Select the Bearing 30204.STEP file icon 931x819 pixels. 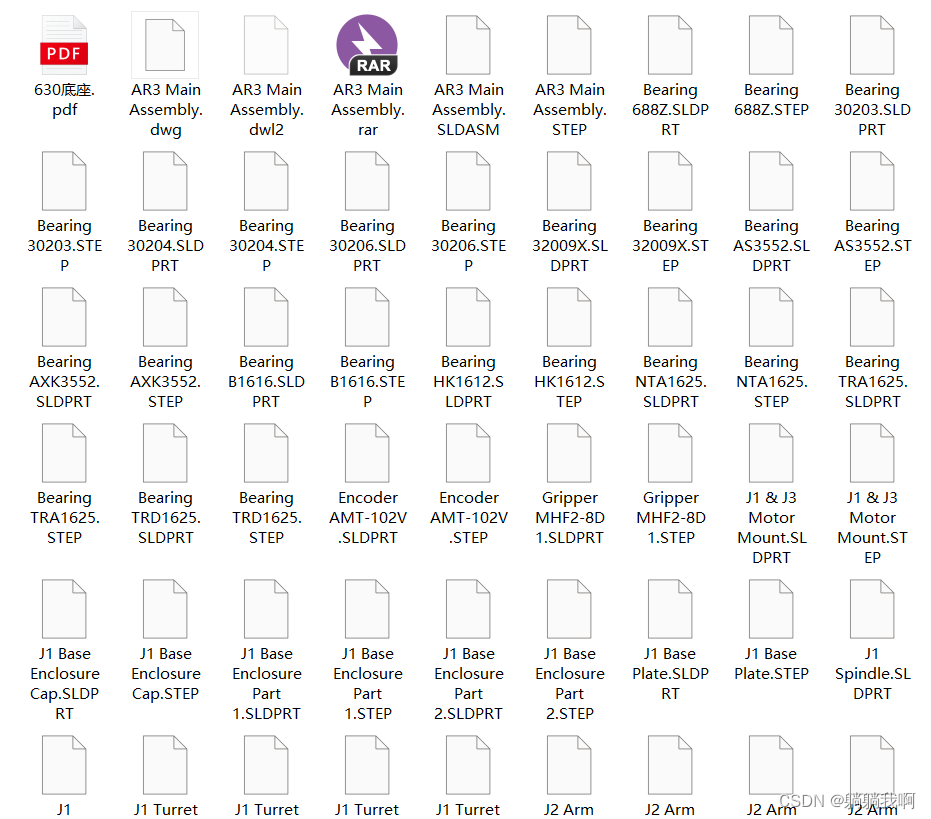[266, 181]
